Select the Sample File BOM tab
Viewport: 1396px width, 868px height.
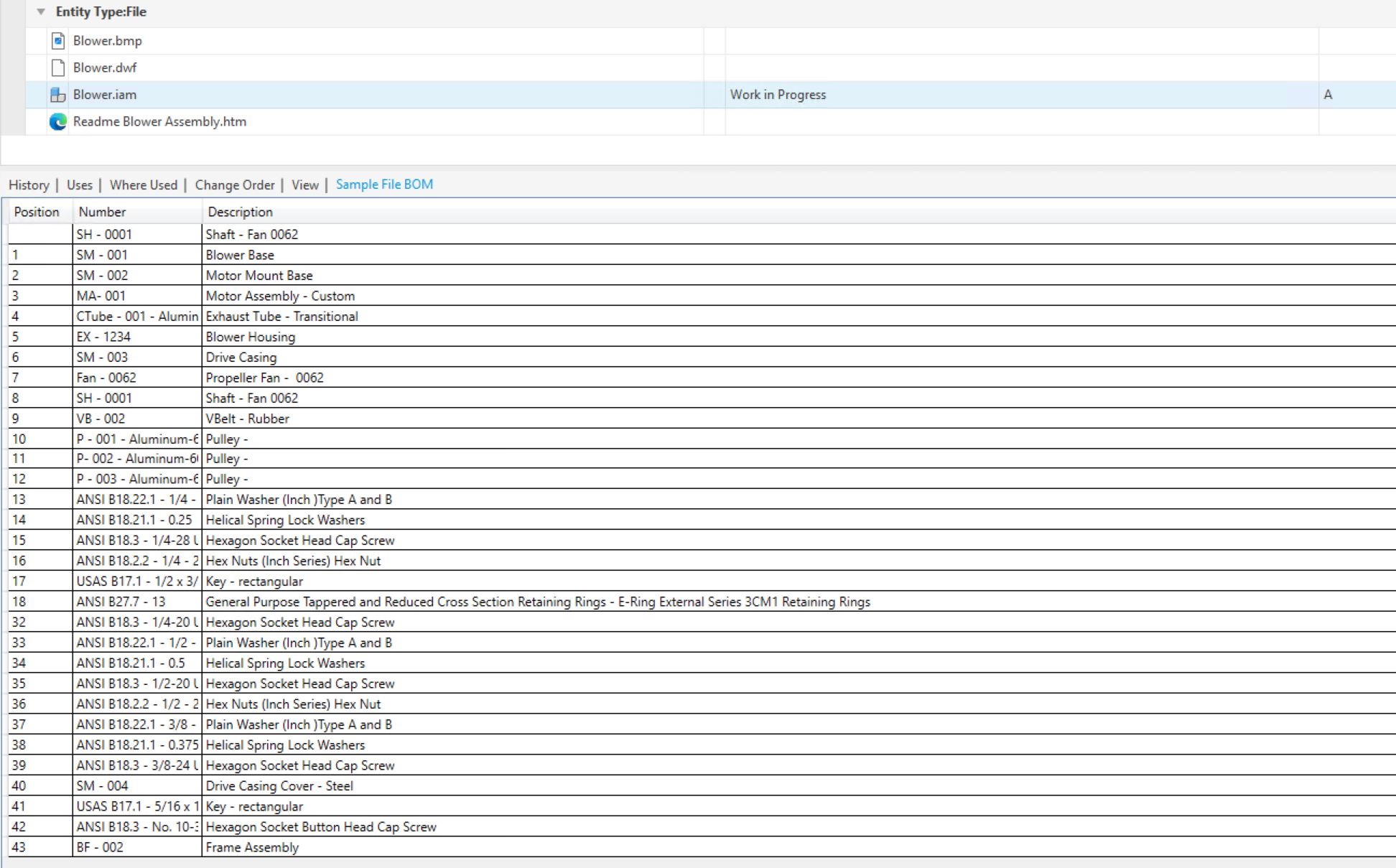click(384, 185)
